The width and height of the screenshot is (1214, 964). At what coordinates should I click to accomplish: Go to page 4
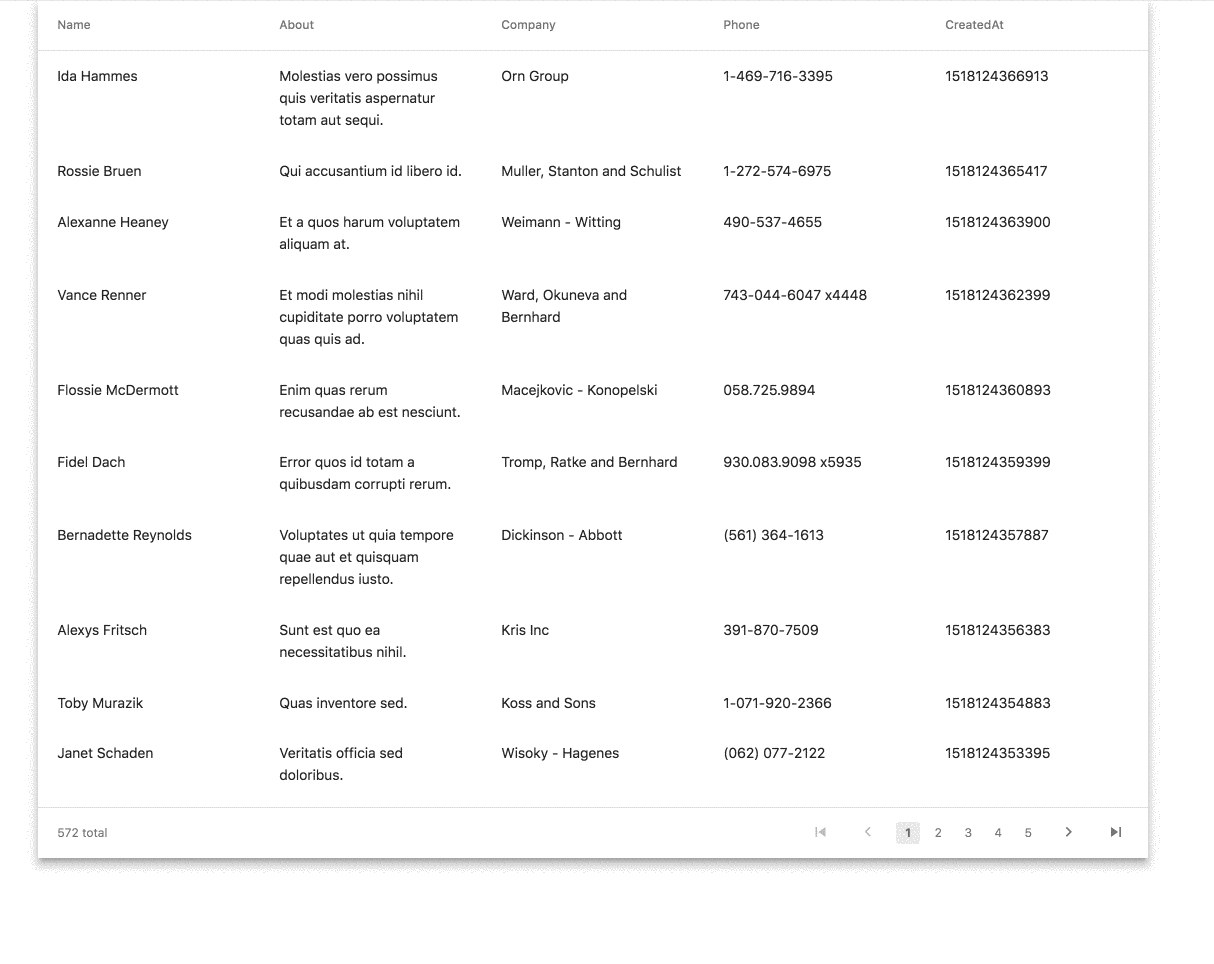pyautogui.click(x=997, y=833)
